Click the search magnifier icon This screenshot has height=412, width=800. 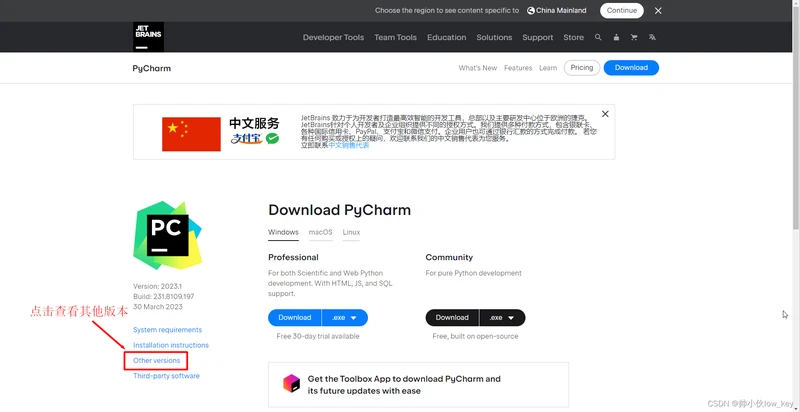click(598, 37)
